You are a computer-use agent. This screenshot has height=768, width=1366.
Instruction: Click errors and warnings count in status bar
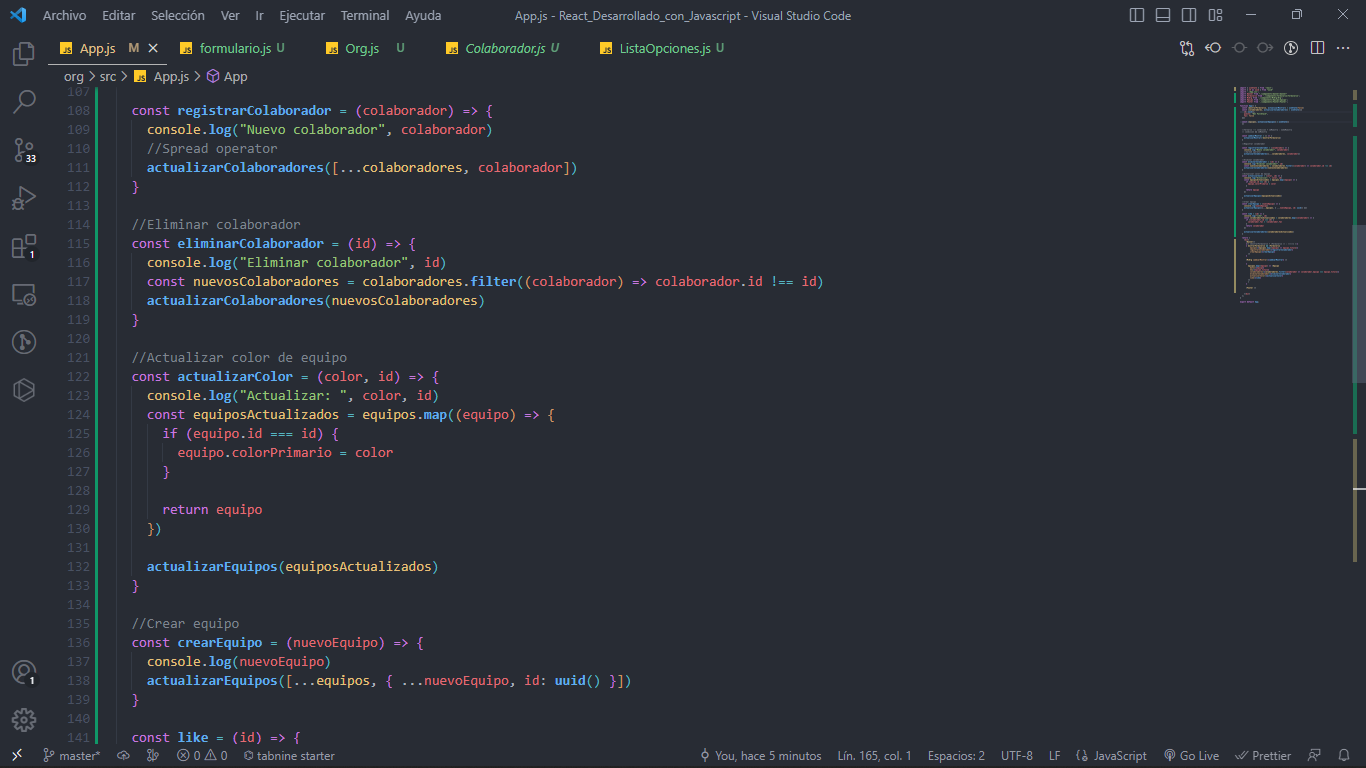[202, 756]
